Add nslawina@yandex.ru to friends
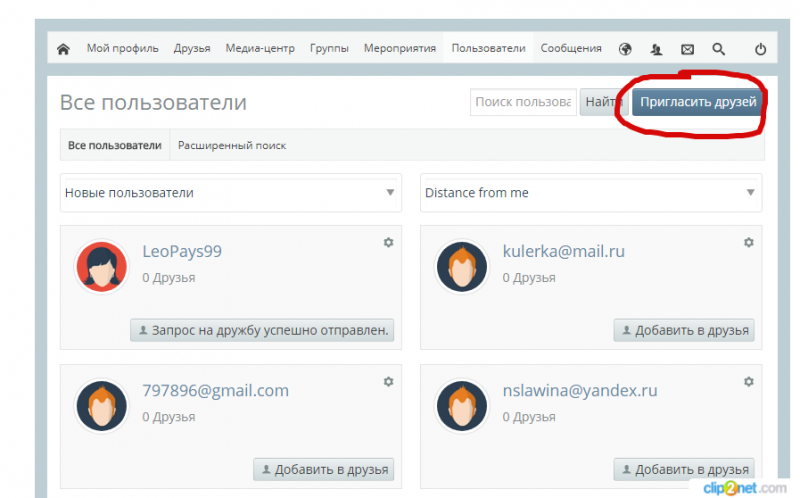 click(x=684, y=469)
